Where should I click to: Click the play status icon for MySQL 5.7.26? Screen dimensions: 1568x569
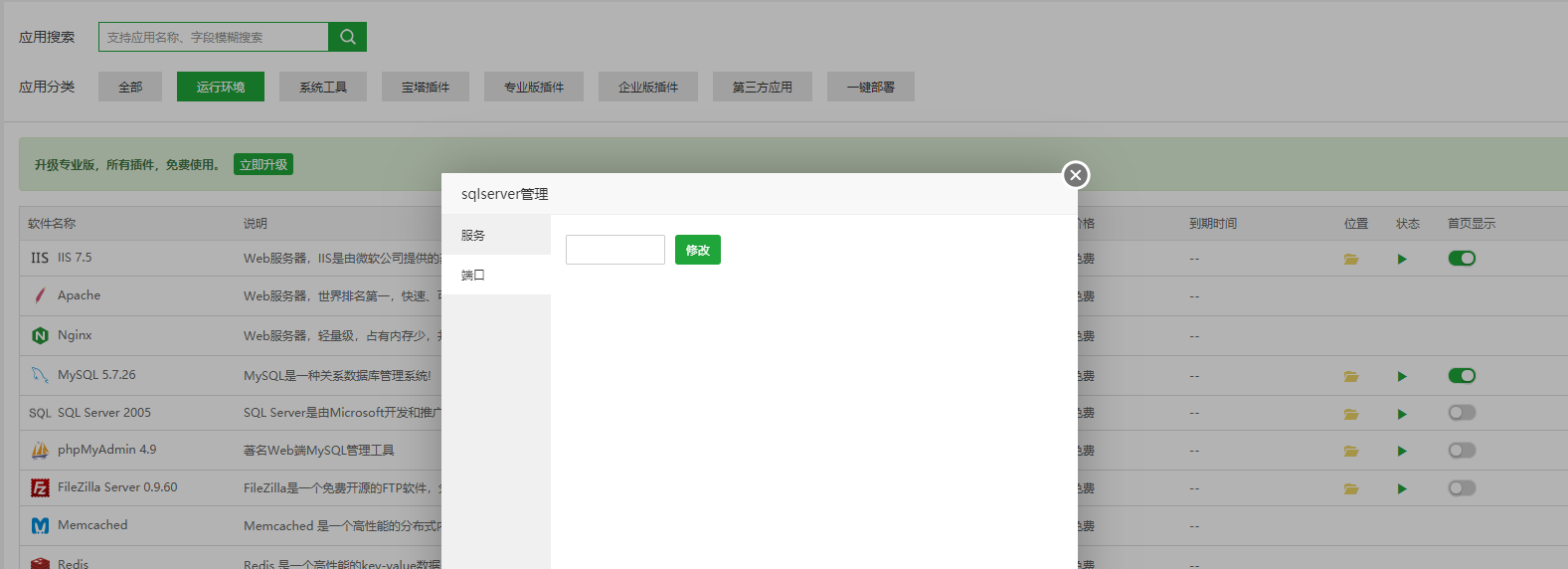pyautogui.click(x=1402, y=376)
